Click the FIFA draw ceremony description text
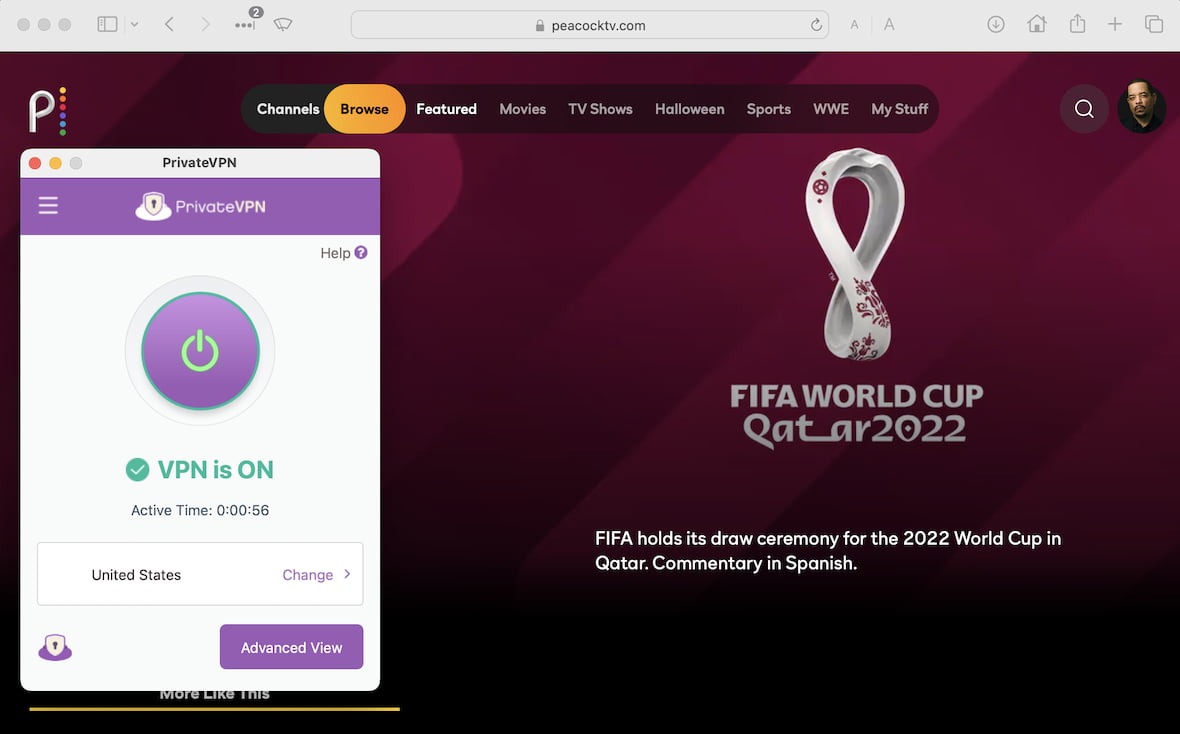Image resolution: width=1180 pixels, height=734 pixels. coord(828,550)
